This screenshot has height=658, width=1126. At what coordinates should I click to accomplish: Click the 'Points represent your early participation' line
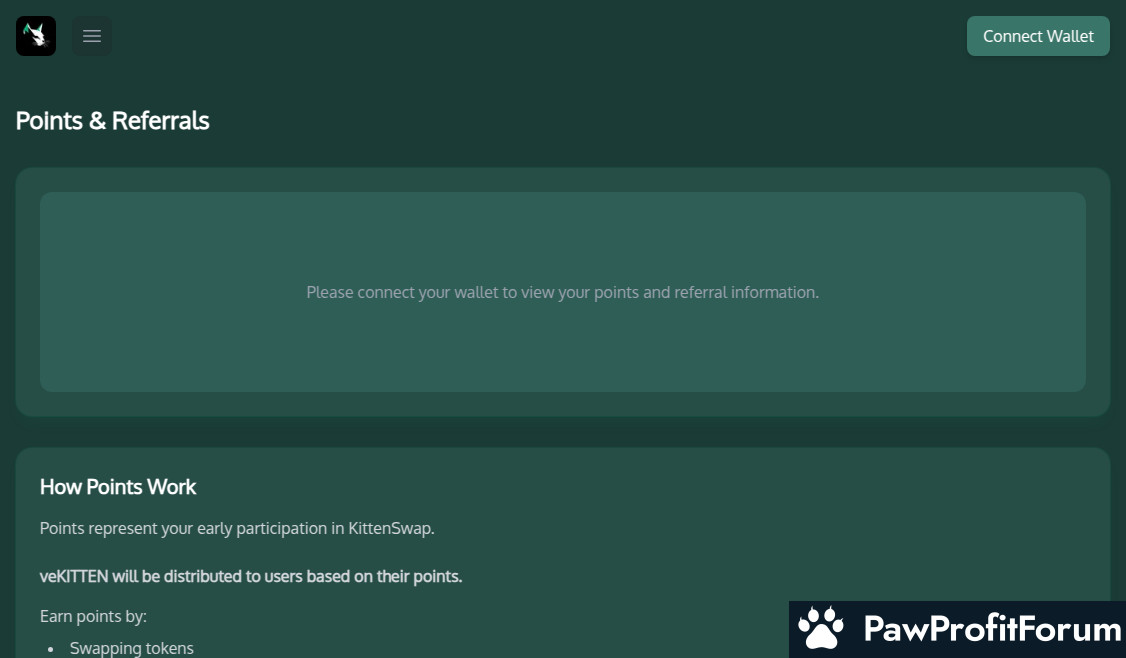click(x=237, y=528)
